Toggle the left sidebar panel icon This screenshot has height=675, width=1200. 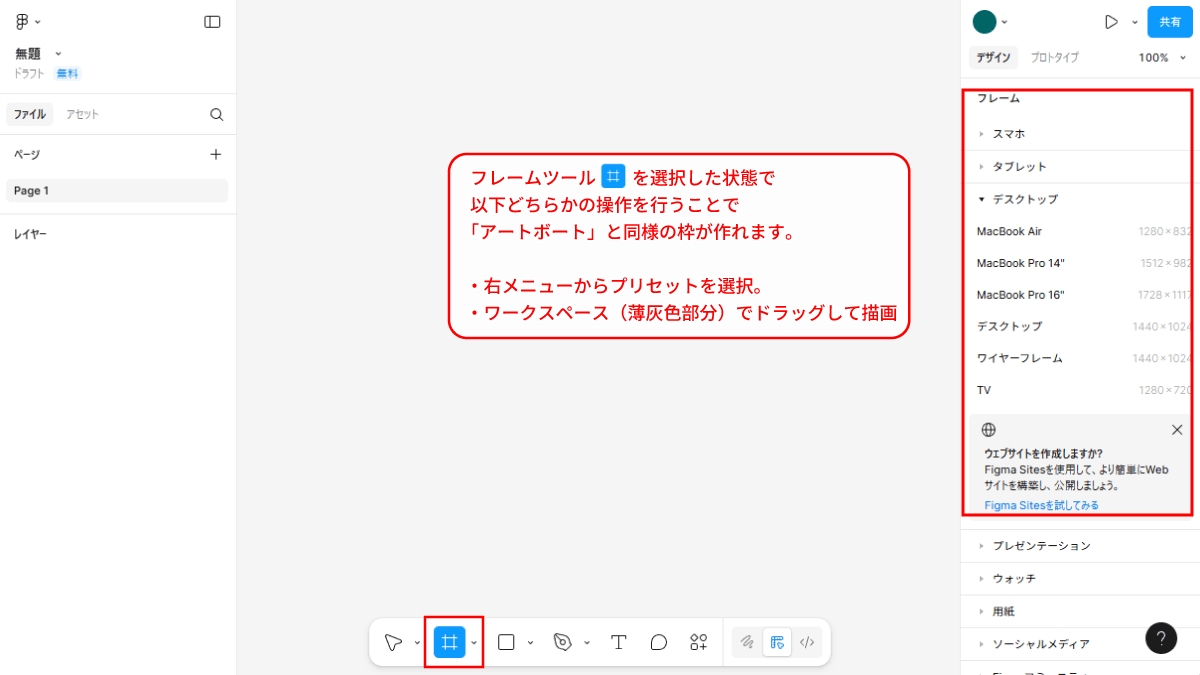point(212,22)
